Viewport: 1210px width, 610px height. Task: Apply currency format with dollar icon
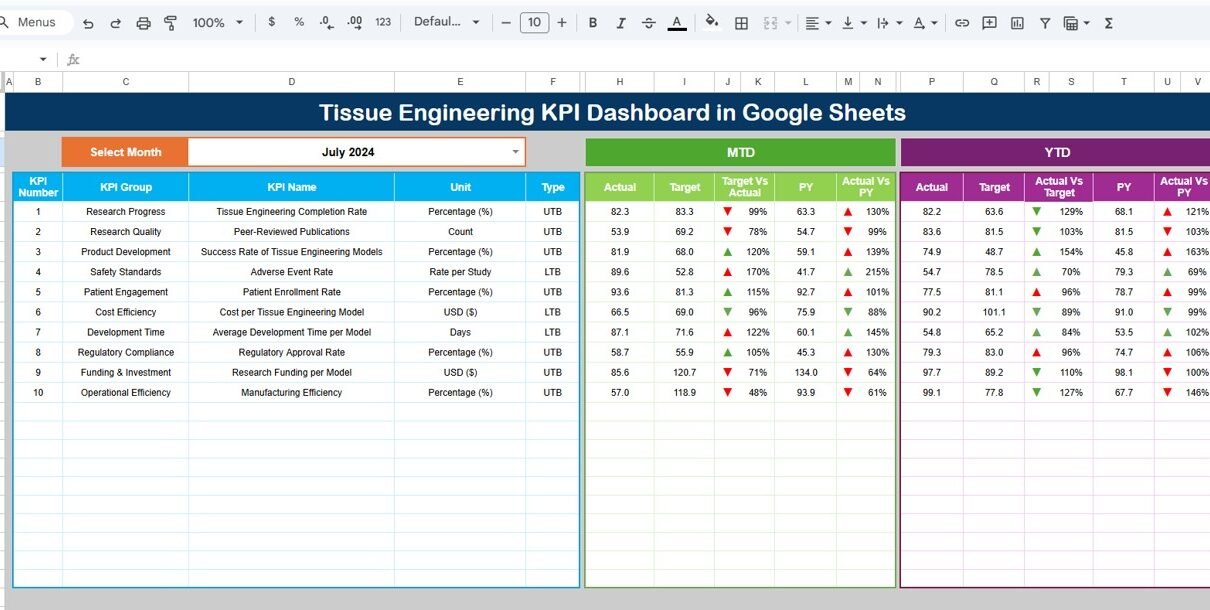pyautogui.click(x=271, y=22)
